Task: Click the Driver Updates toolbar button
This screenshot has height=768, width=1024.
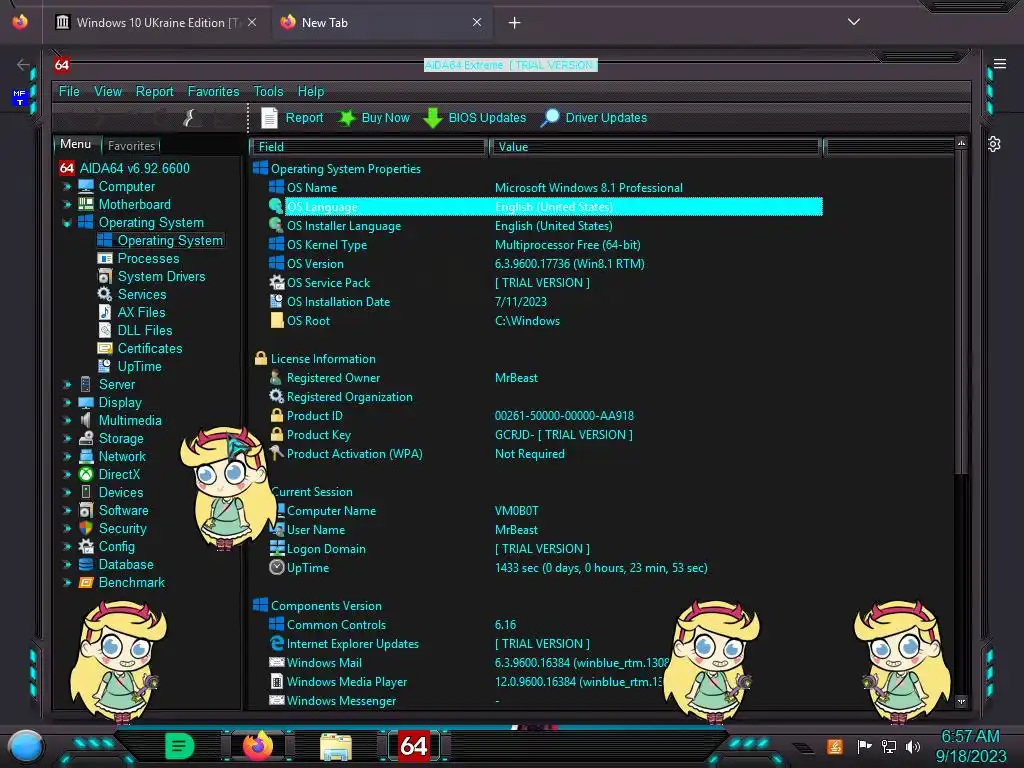Action: [594, 118]
